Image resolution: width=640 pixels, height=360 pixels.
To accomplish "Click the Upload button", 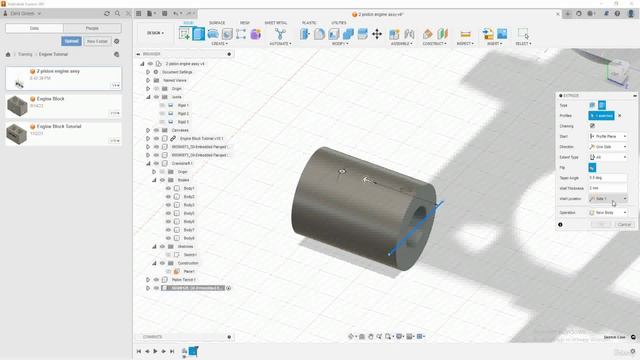I will (71, 41).
